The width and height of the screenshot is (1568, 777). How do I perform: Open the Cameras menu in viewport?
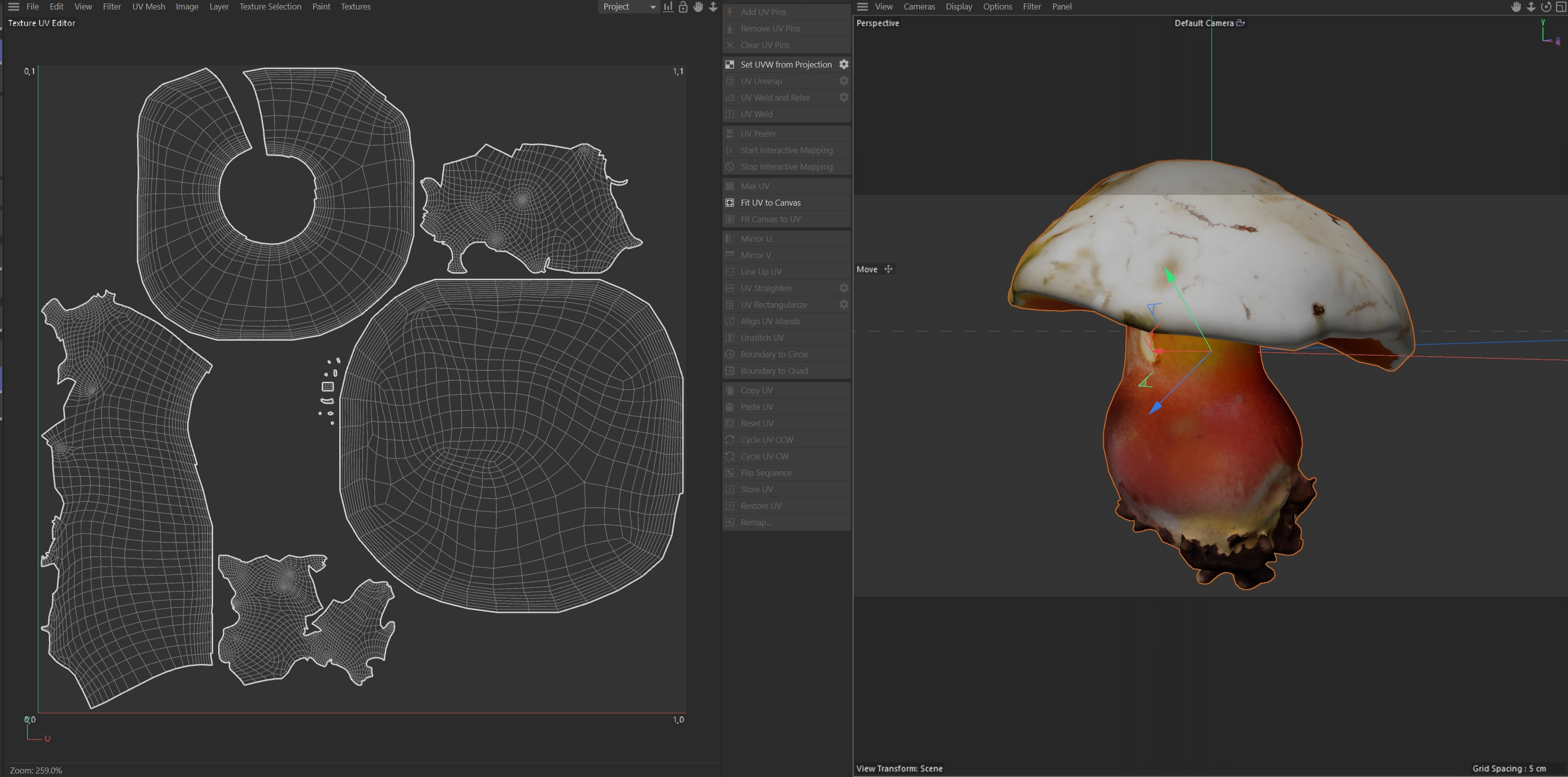point(919,7)
